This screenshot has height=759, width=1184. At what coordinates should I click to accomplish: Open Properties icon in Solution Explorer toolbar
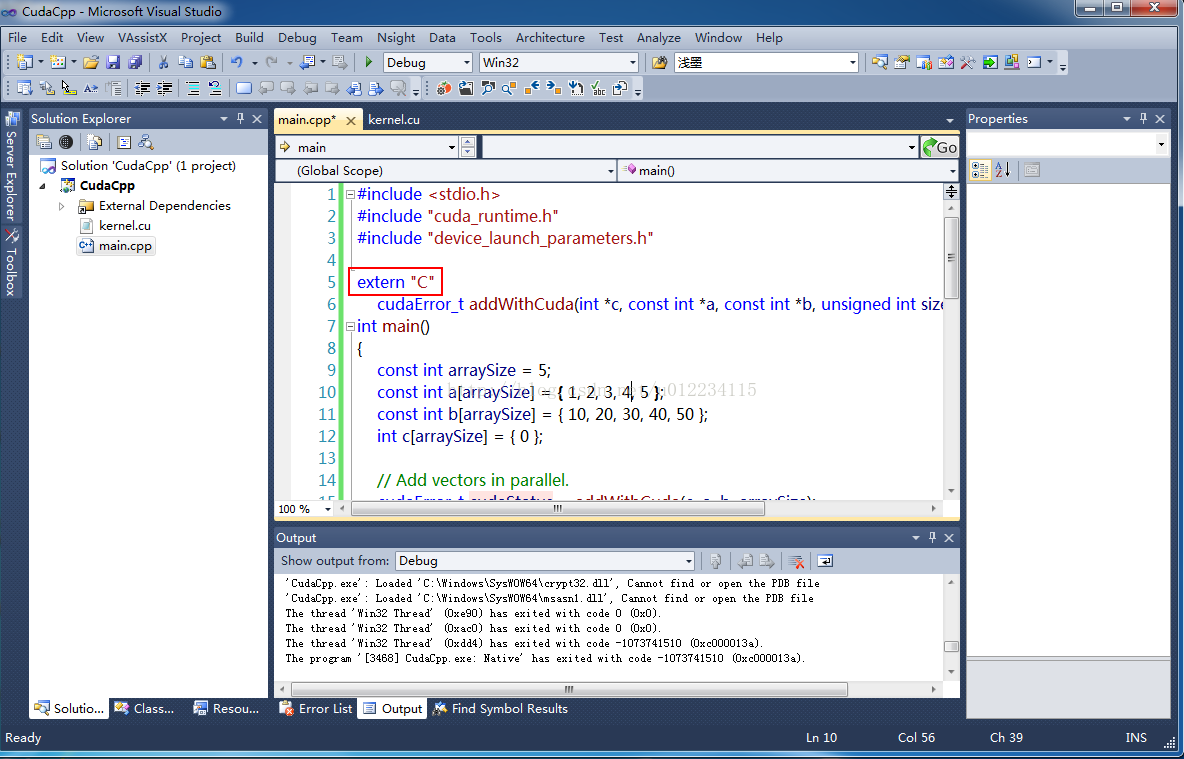(x=44, y=142)
